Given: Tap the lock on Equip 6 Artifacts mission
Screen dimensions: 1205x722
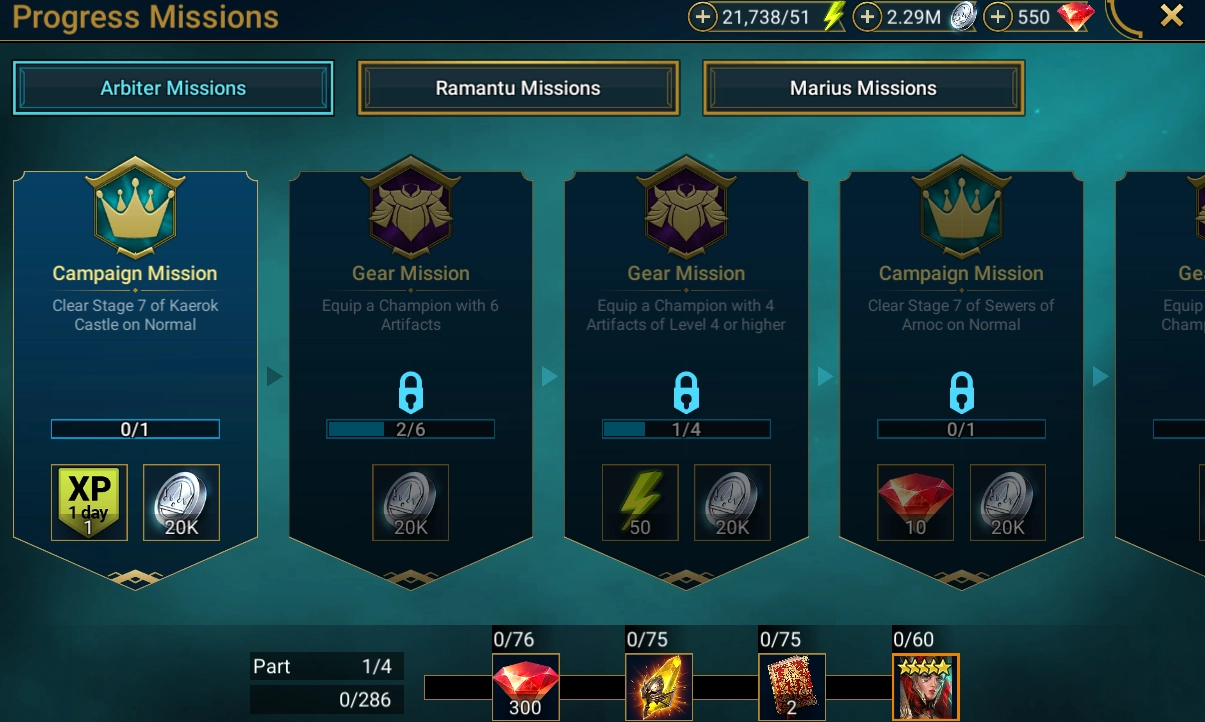Looking at the screenshot, I should [410, 391].
